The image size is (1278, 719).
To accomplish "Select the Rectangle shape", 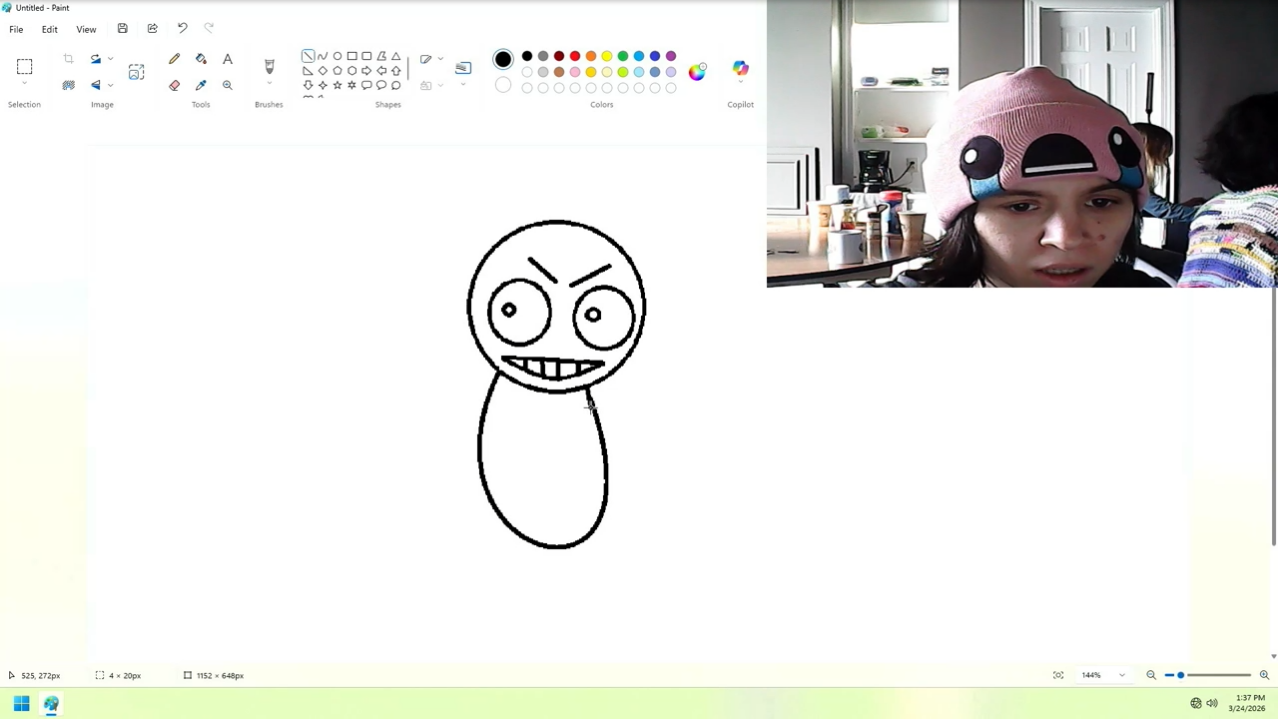I will (x=352, y=56).
